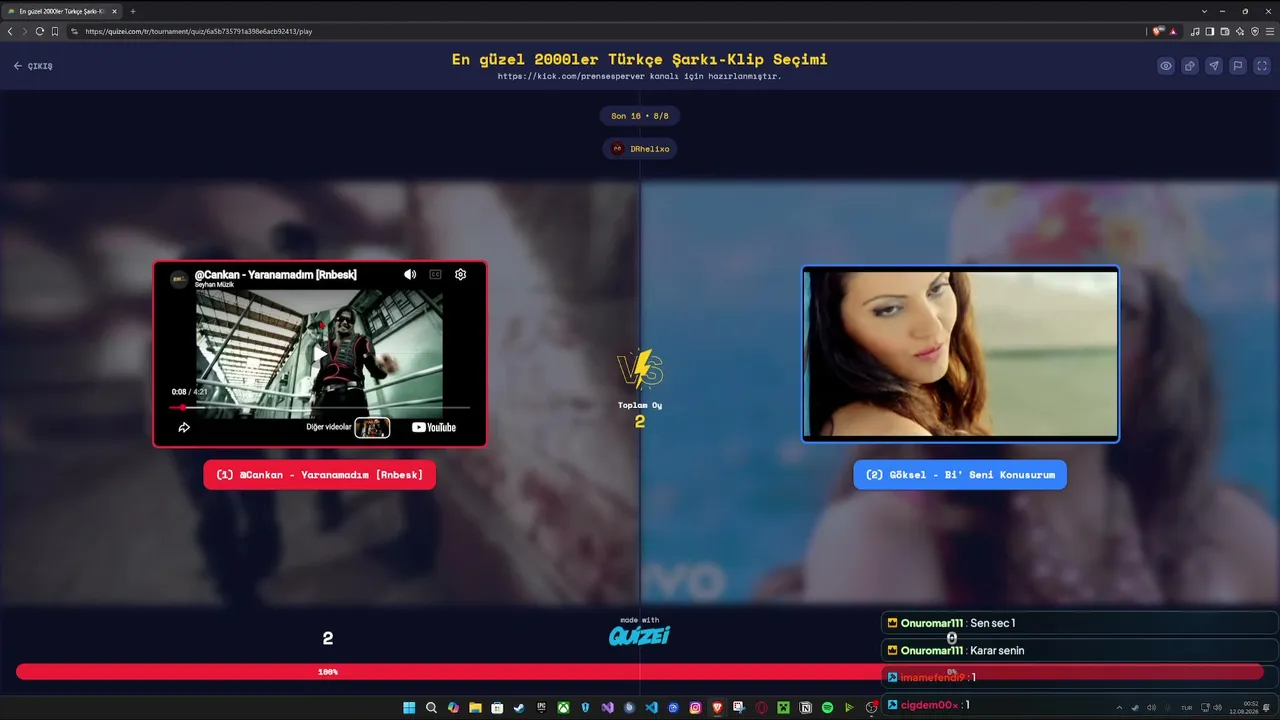The height and width of the screenshot is (720, 1280).
Task: Click the Son 16 • 8/8 round badge
Action: pos(640,116)
